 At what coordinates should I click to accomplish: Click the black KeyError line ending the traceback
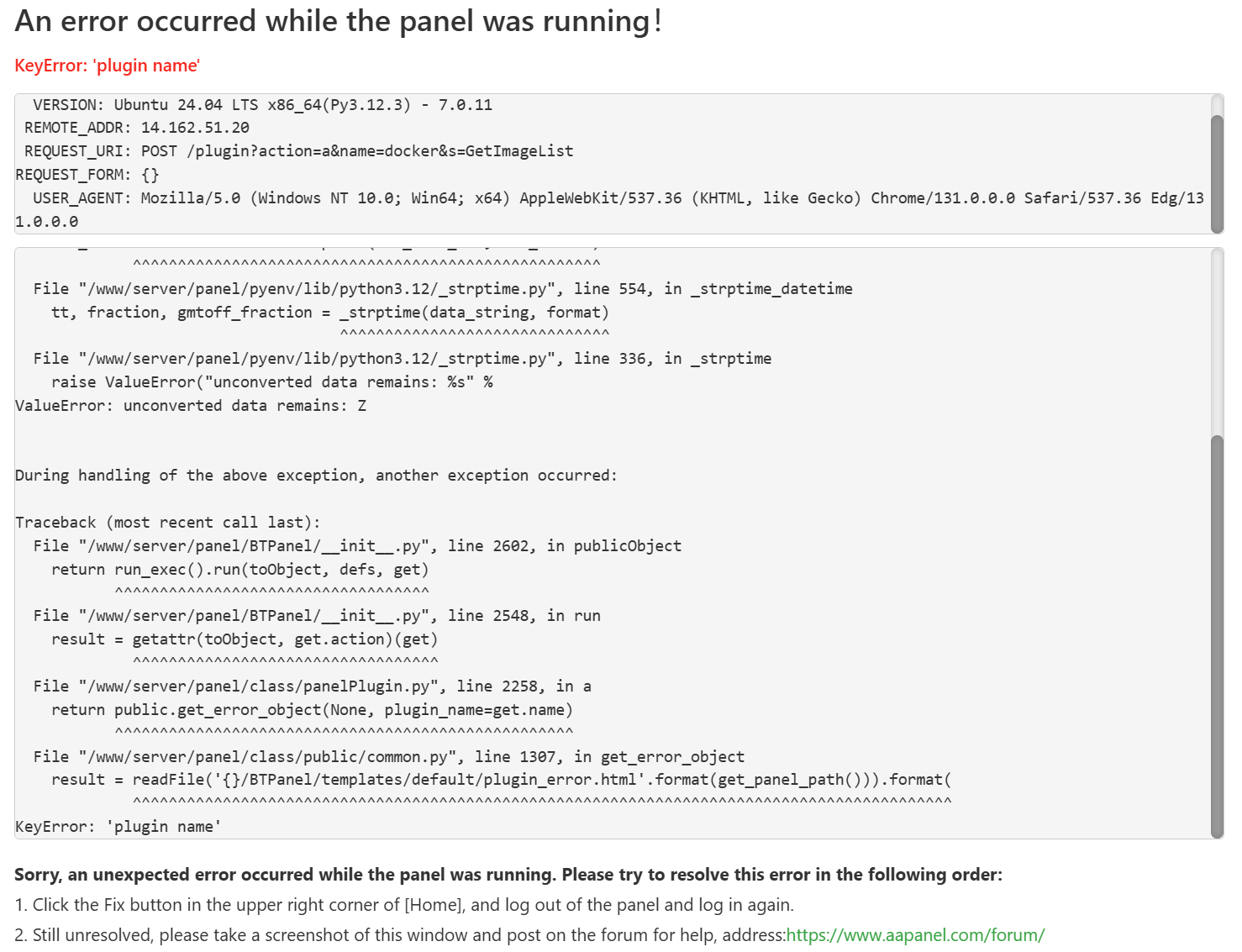click(x=118, y=827)
